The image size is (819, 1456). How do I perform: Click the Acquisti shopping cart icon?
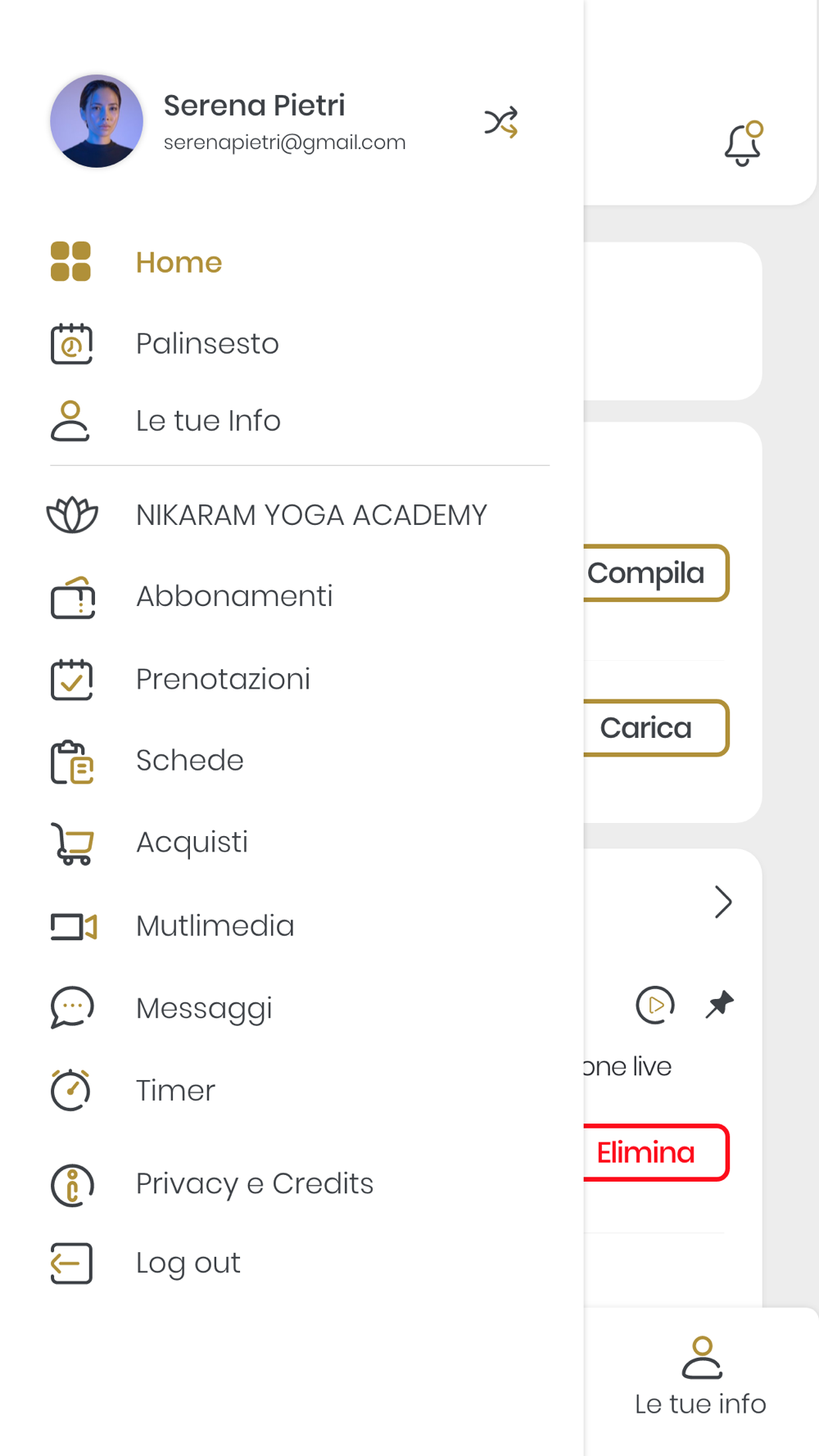click(x=72, y=843)
